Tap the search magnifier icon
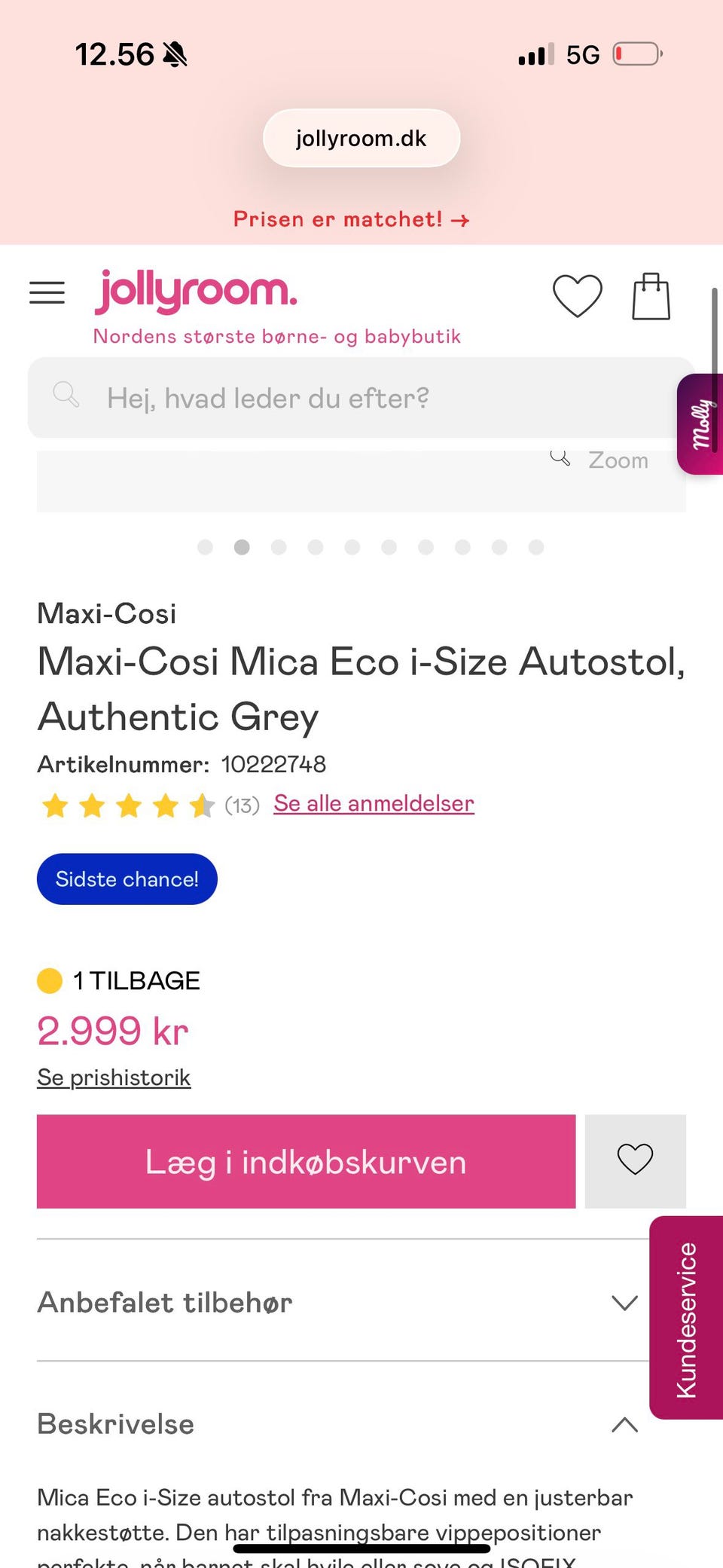723x1568 pixels. [x=66, y=394]
